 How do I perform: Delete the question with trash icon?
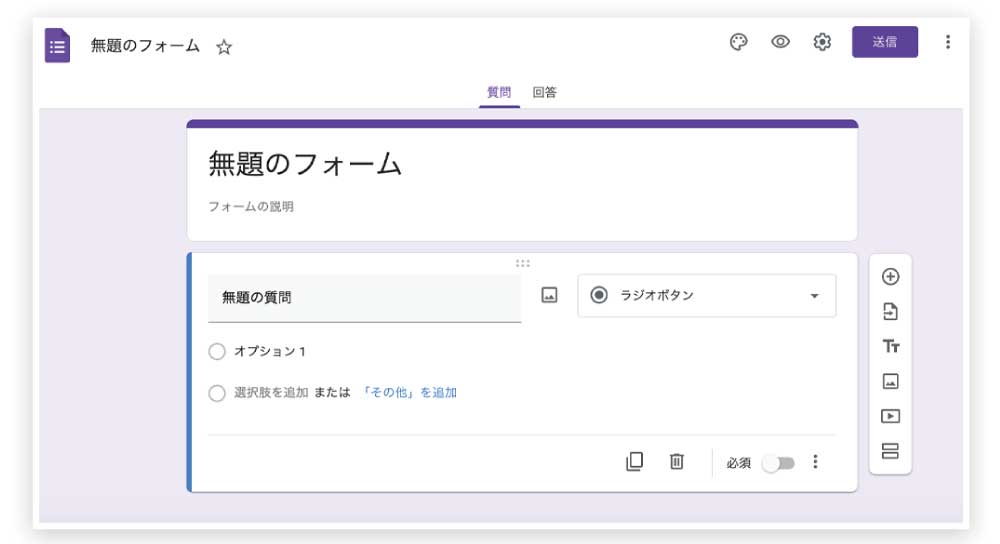pyautogui.click(x=677, y=462)
